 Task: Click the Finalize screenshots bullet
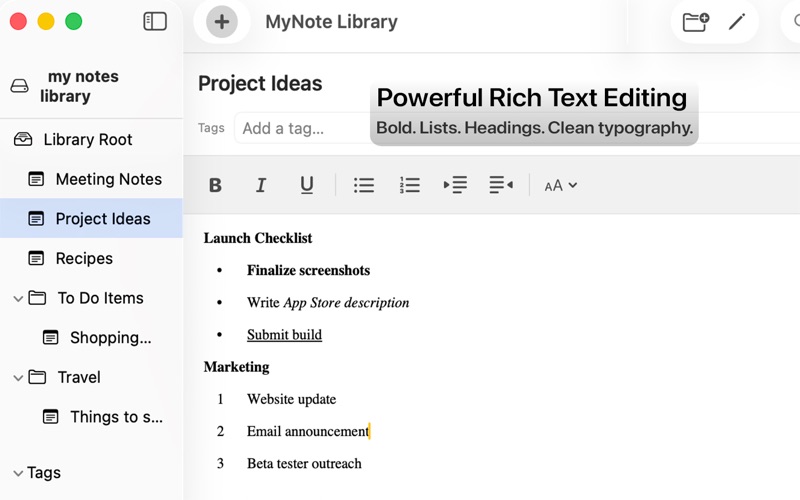click(x=308, y=270)
